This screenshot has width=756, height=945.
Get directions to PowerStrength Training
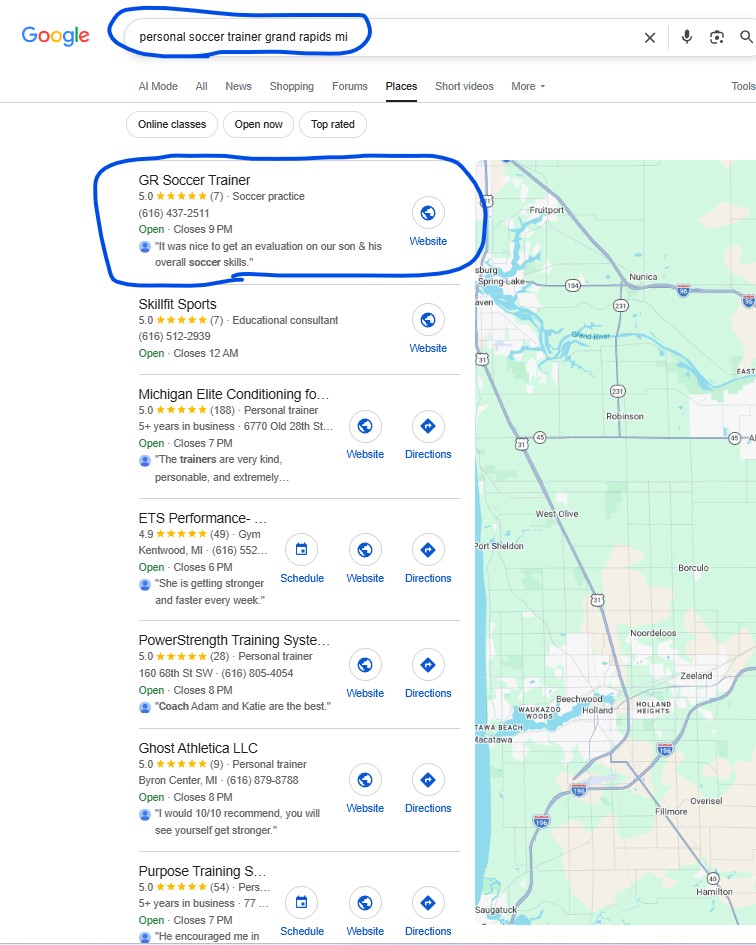click(x=428, y=665)
